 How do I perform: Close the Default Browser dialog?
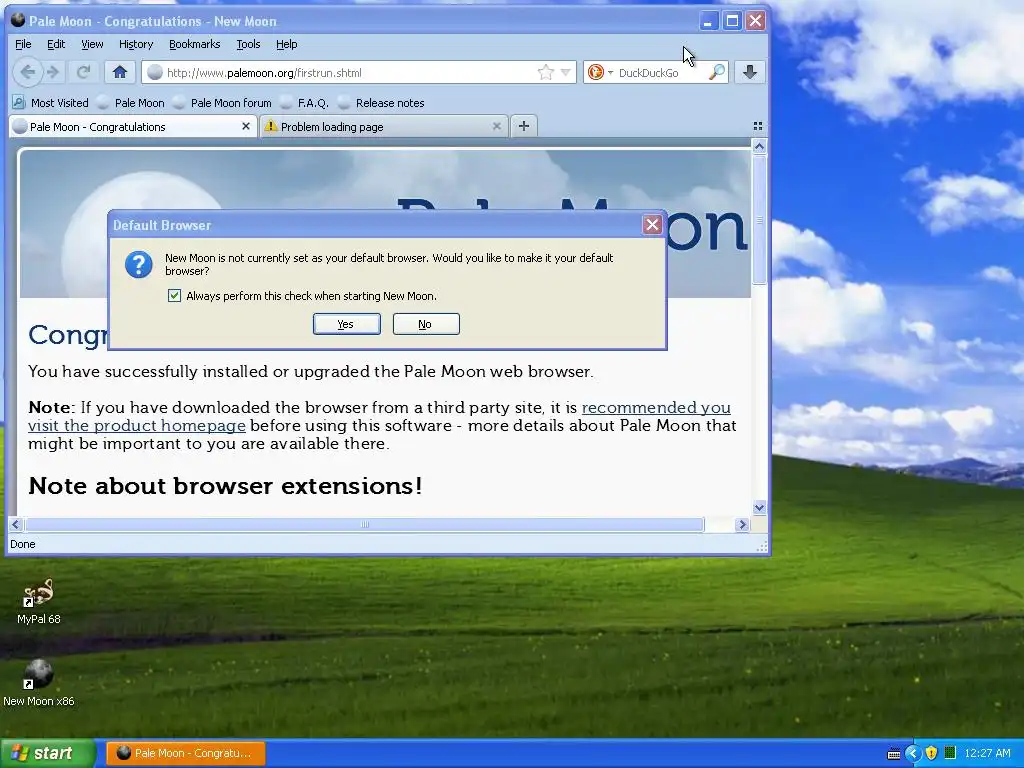click(652, 225)
